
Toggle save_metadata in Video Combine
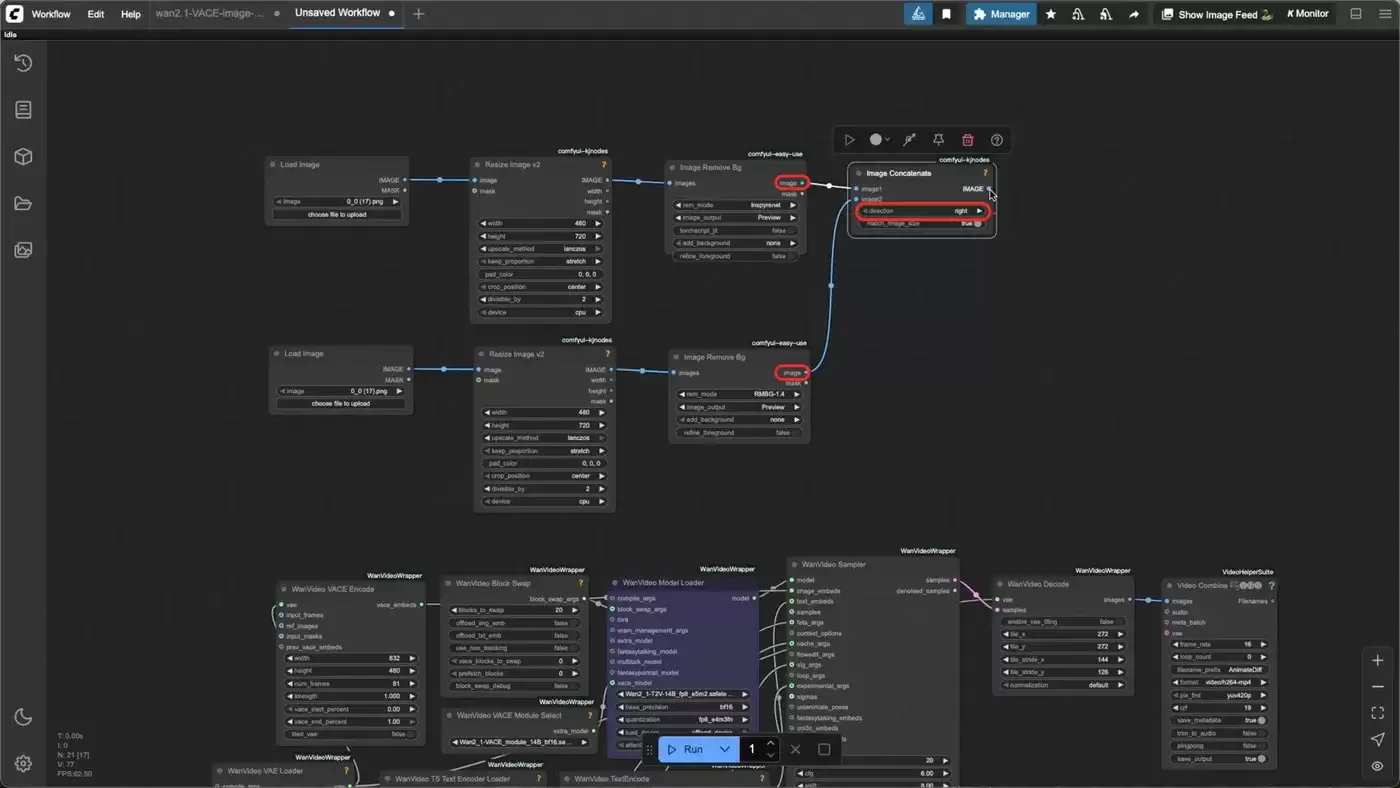pyautogui.click(x=1220, y=720)
